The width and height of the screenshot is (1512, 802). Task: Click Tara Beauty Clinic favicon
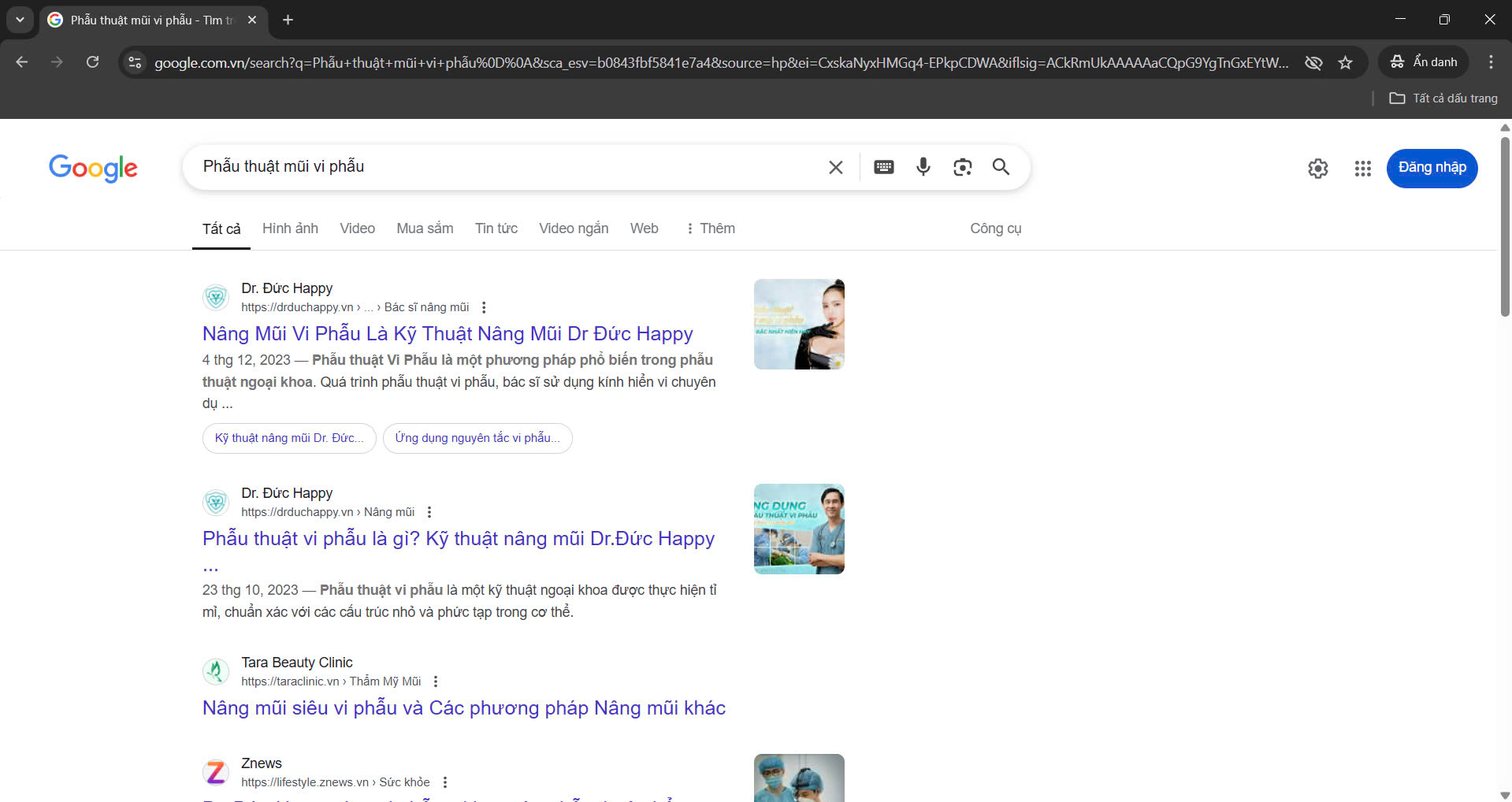click(x=216, y=671)
